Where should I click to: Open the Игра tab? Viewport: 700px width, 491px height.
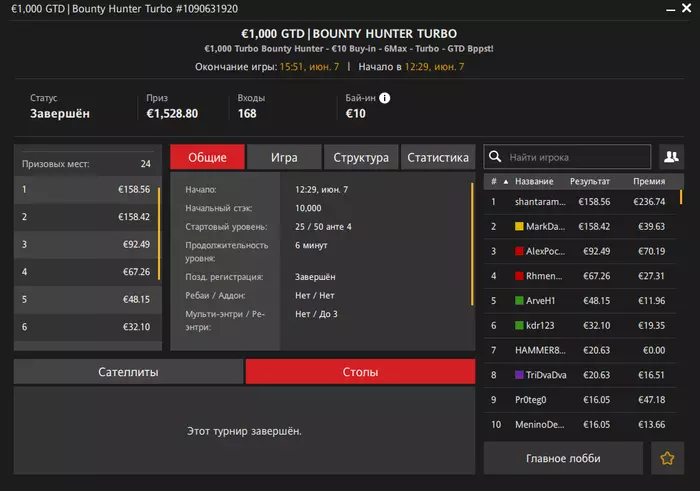point(284,157)
